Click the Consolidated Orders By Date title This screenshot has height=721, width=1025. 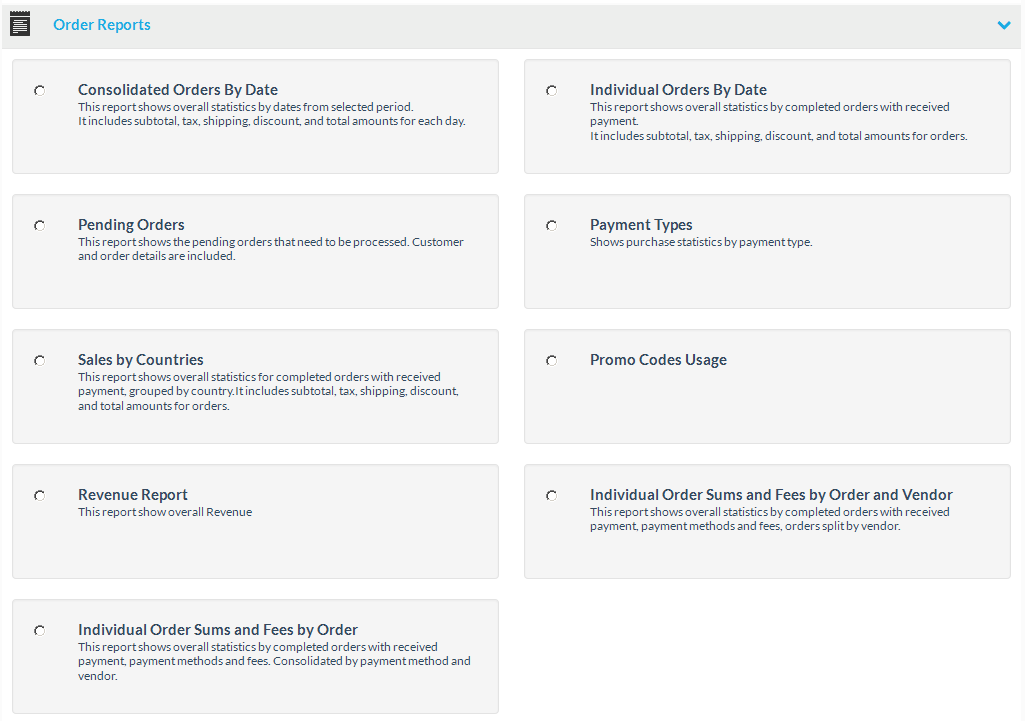point(178,90)
